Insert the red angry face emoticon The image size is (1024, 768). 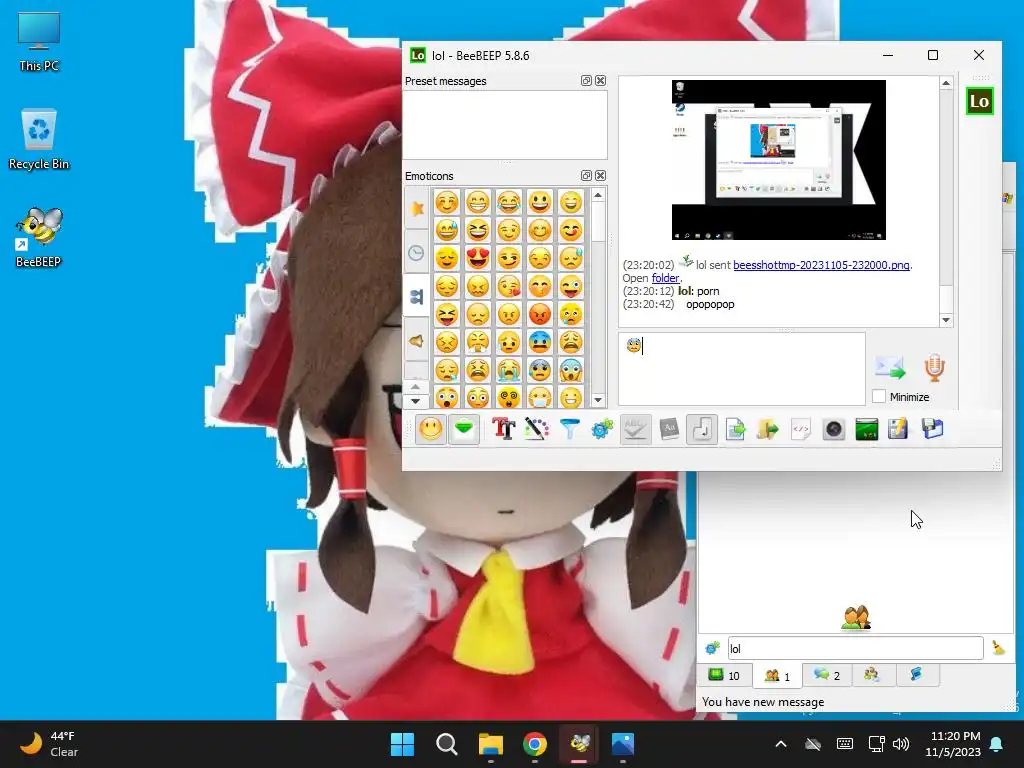(x=539, y=314)
